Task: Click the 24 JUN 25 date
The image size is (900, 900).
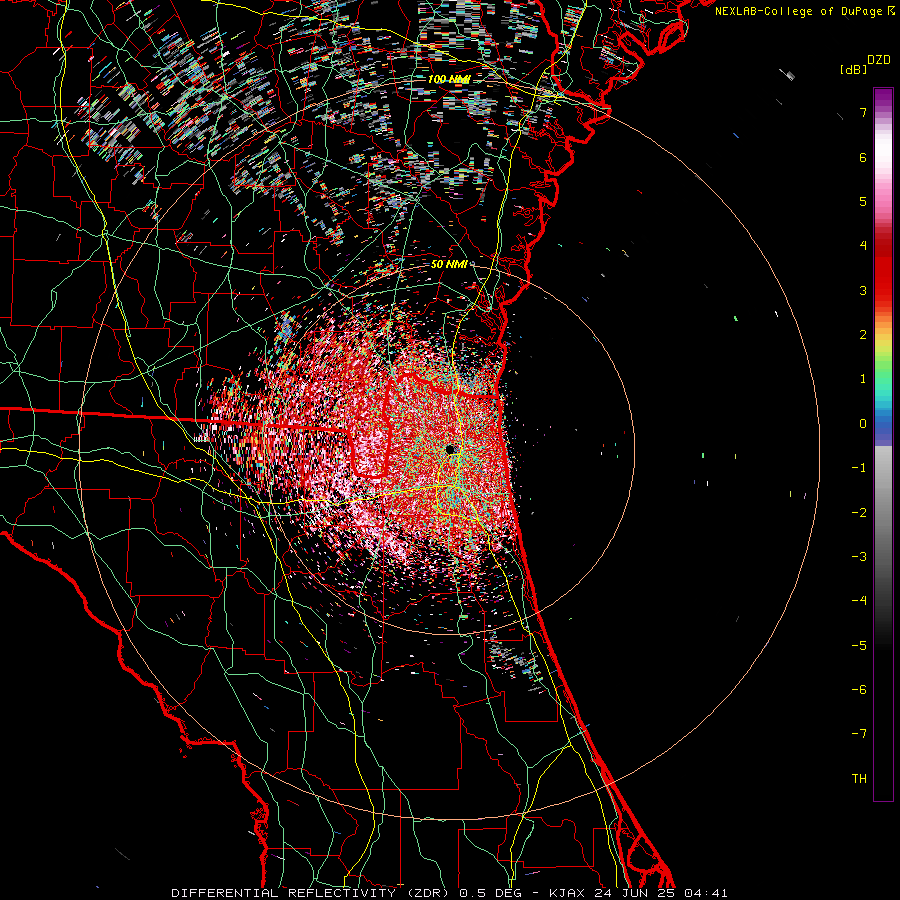Action: point(633,893)
